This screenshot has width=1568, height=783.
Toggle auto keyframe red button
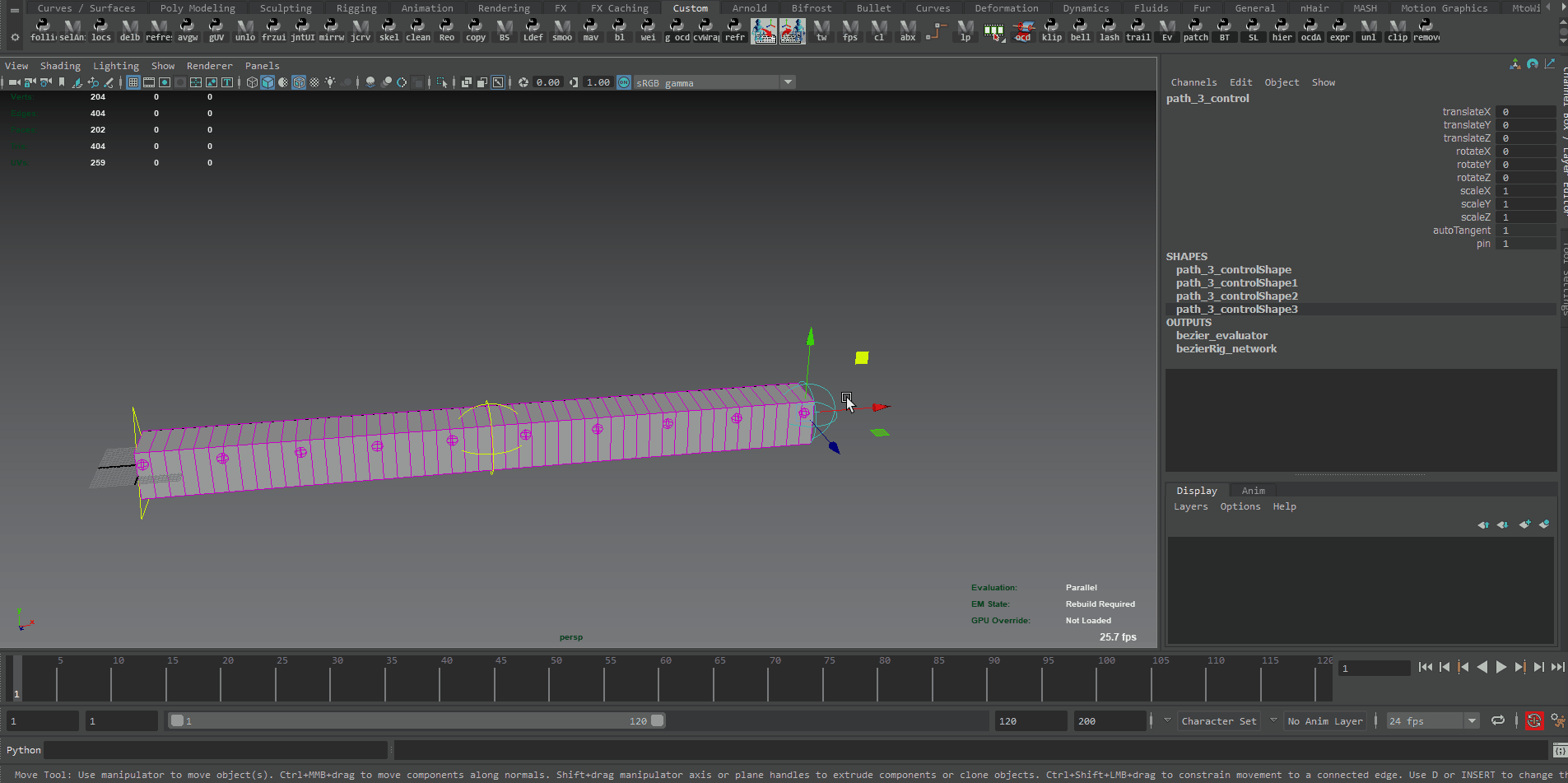[x=1534, y=721]
